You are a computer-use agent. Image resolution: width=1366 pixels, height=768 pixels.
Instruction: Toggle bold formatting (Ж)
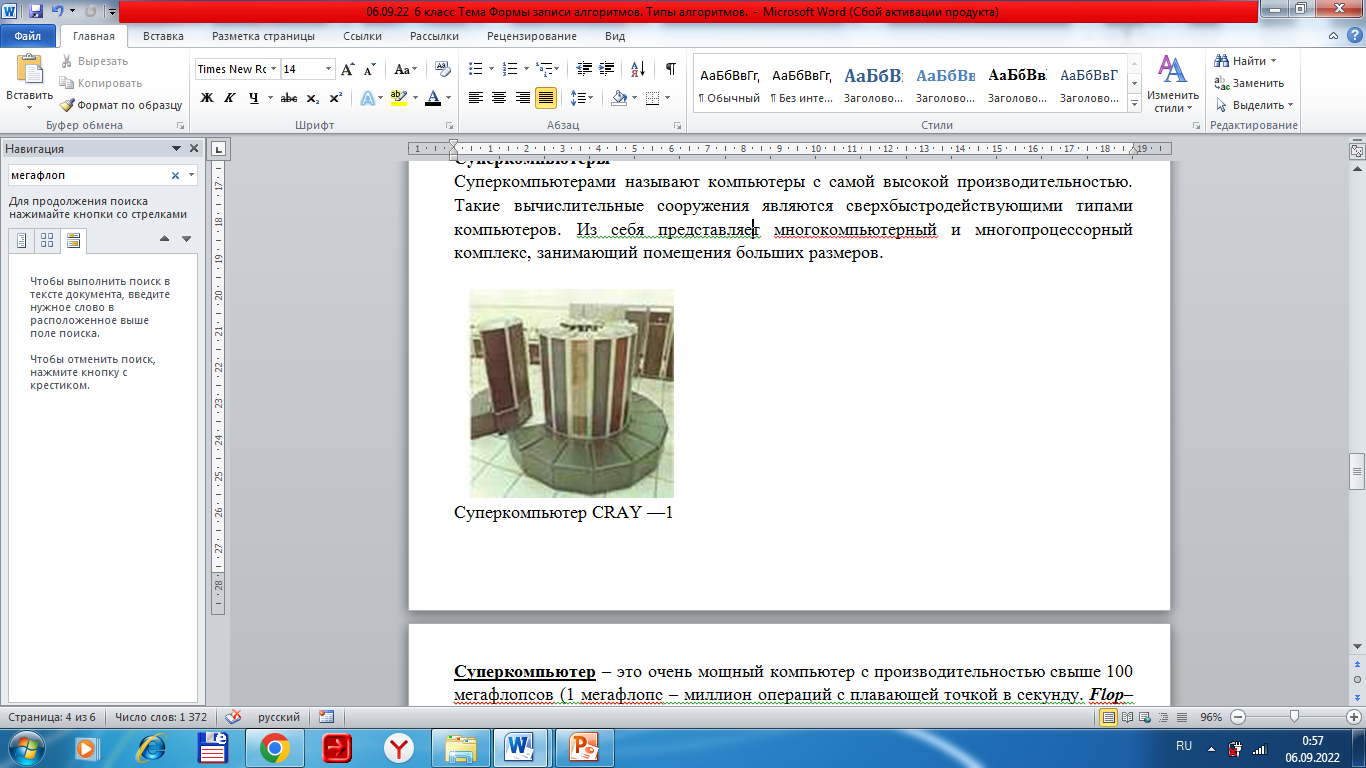click(x=207, y=98)
